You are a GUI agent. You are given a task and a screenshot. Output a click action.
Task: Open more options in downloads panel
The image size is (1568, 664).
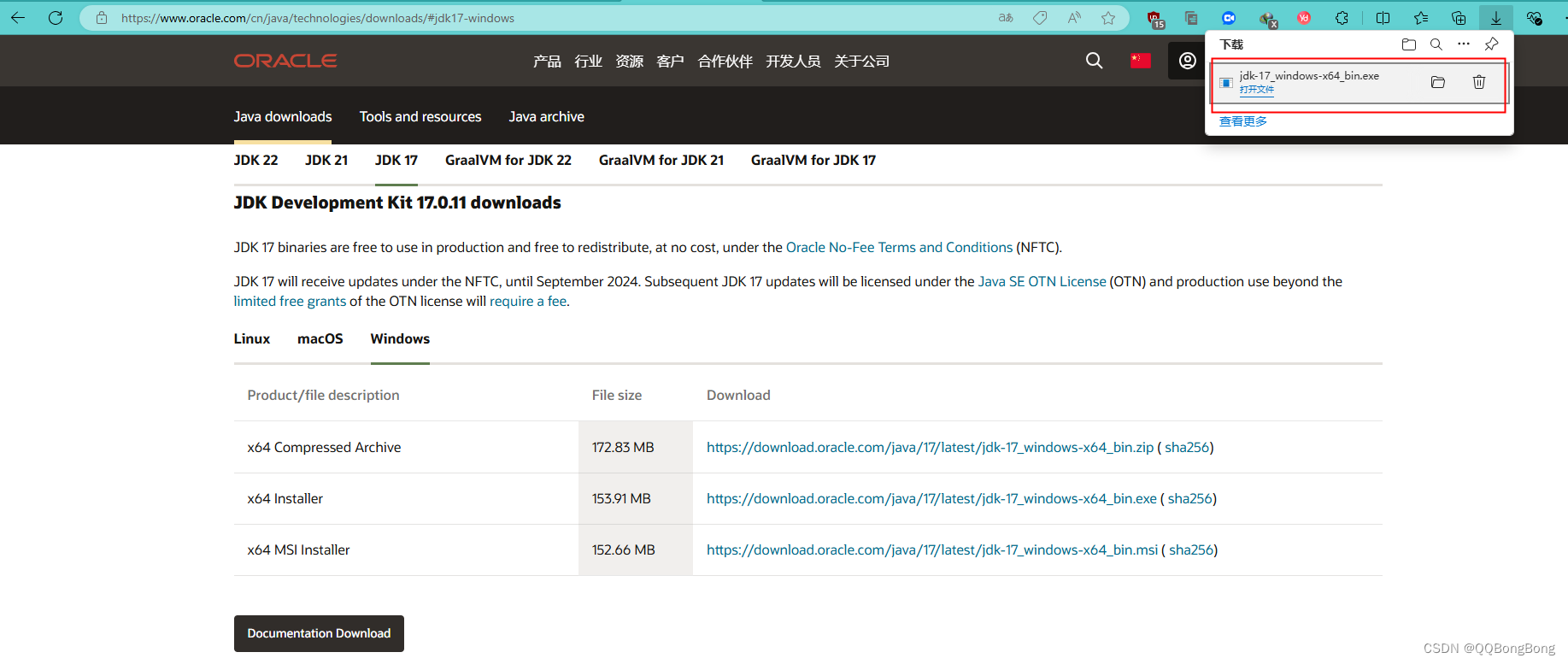(1464, 44)
